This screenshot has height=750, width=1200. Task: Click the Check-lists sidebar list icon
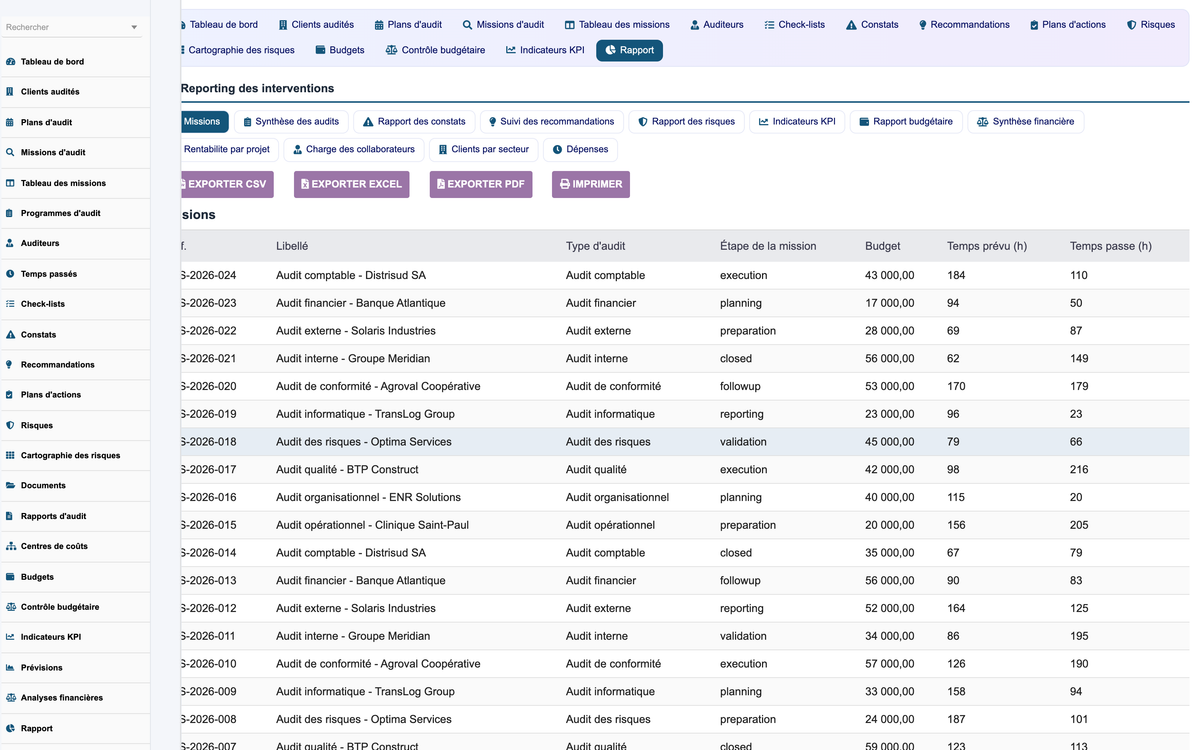point(10,304)
